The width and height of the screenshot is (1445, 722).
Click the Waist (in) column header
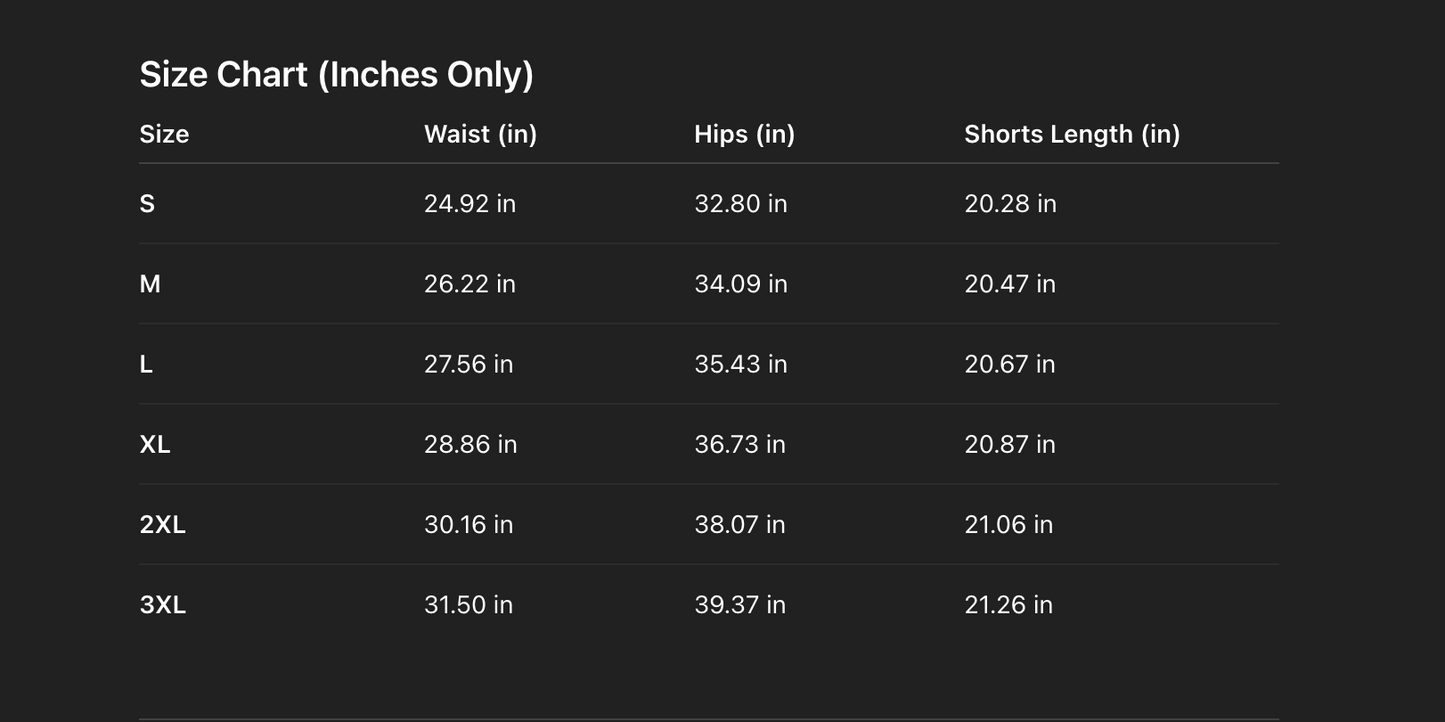pos(480,134)
